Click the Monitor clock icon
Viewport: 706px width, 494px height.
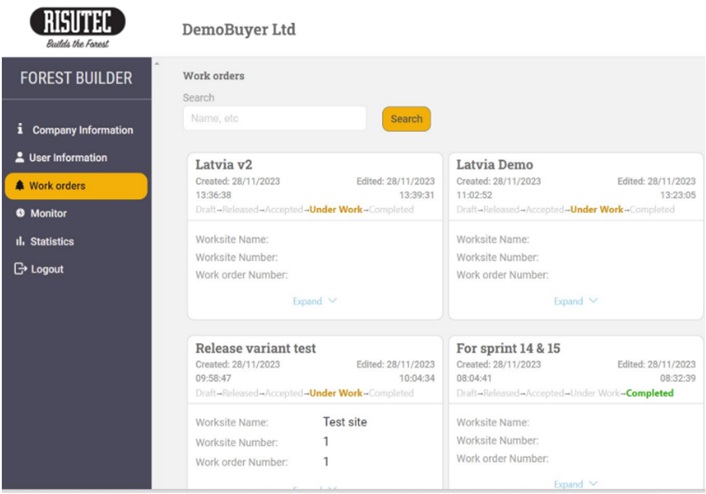[x=20, y=214]
